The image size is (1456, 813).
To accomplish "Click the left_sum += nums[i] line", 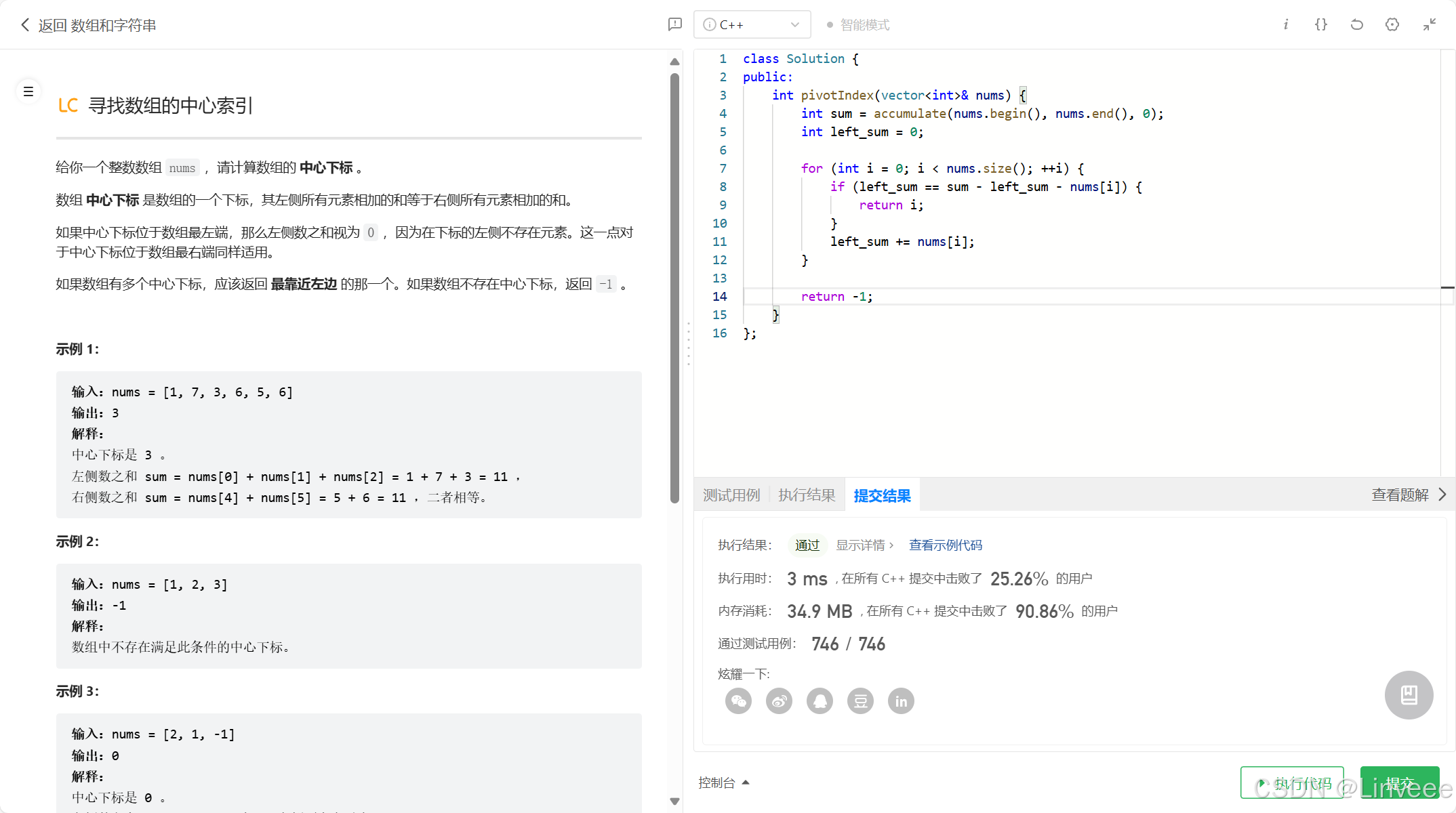I will click(902, 242).
